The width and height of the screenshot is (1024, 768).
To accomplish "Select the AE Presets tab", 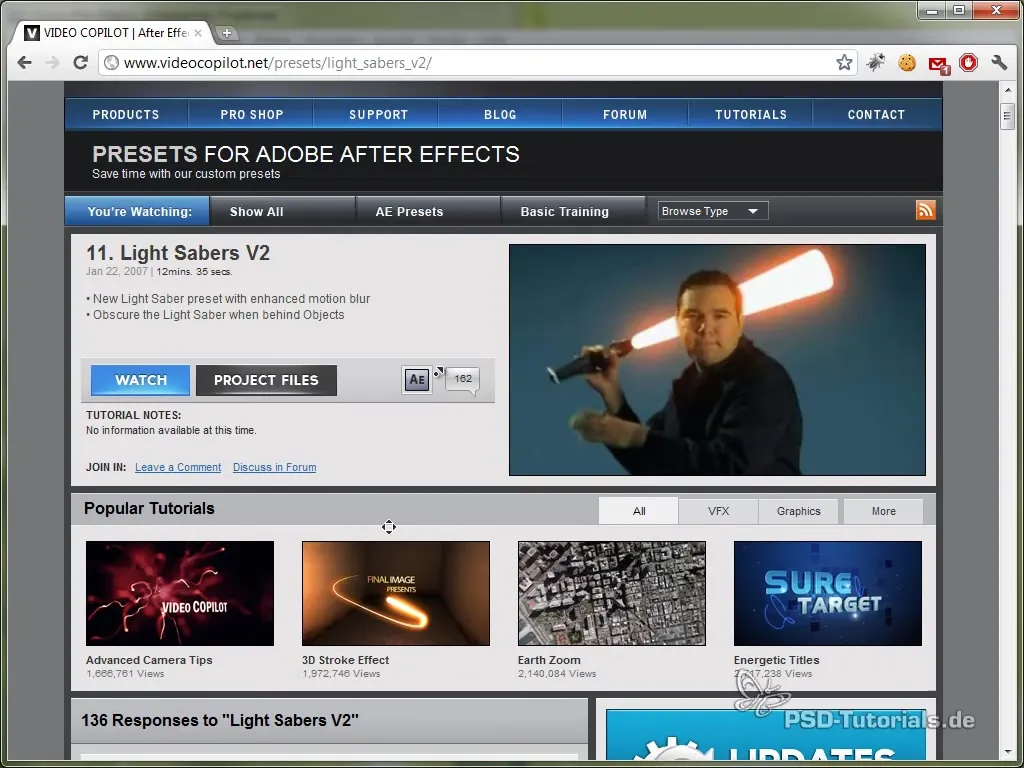I will 428,211.
